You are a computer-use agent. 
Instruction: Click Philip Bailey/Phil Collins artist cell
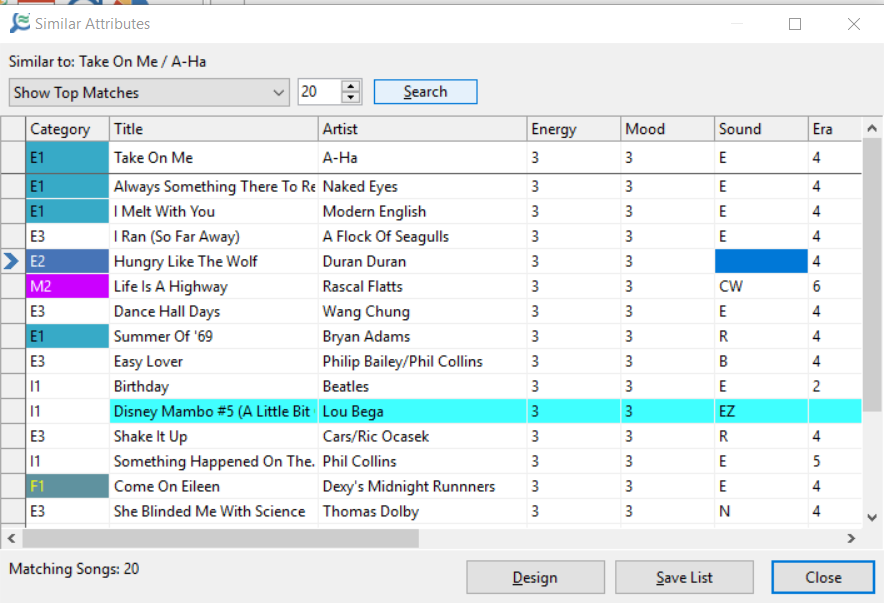click(422, 361)
